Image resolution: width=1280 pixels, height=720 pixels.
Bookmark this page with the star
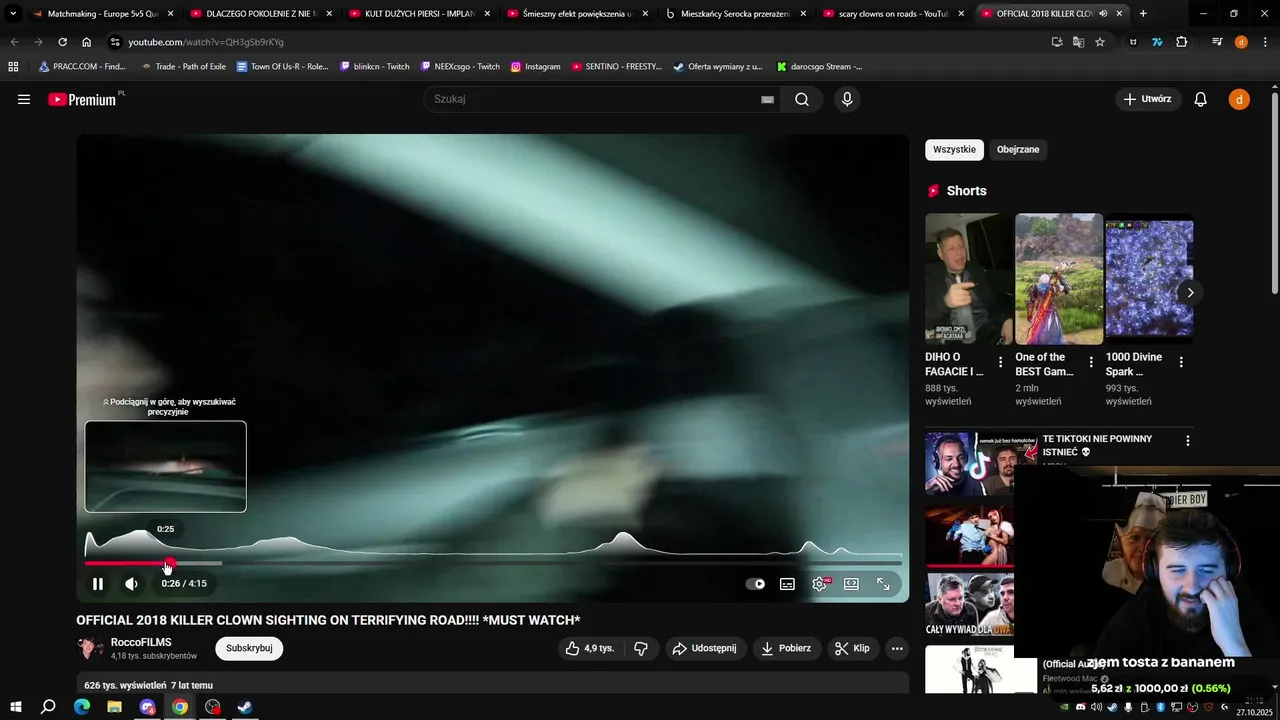pyautogui.click(x=1100, y=42)
